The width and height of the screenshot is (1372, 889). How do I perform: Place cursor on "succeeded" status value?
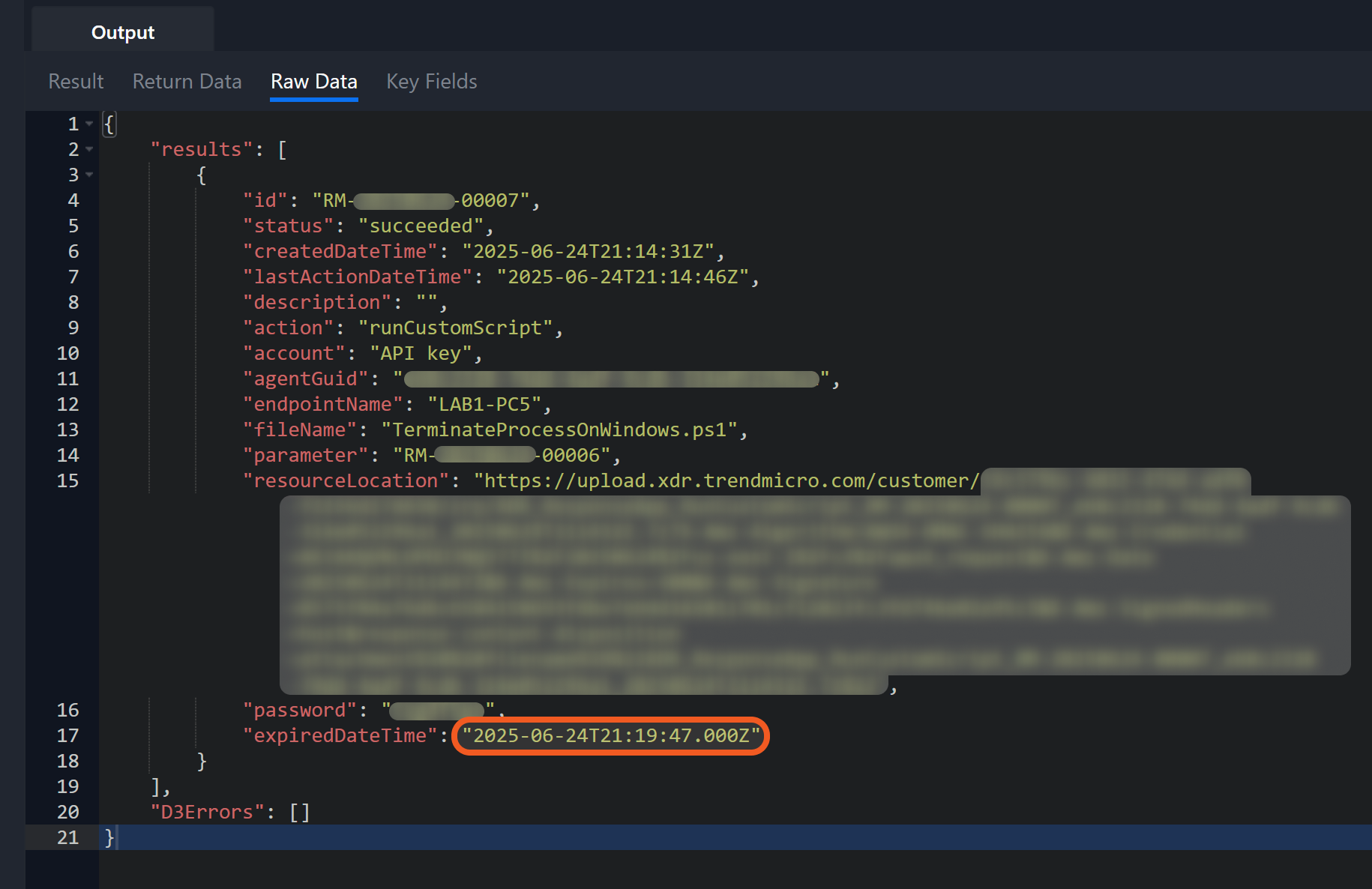click(x=421, y=226)
